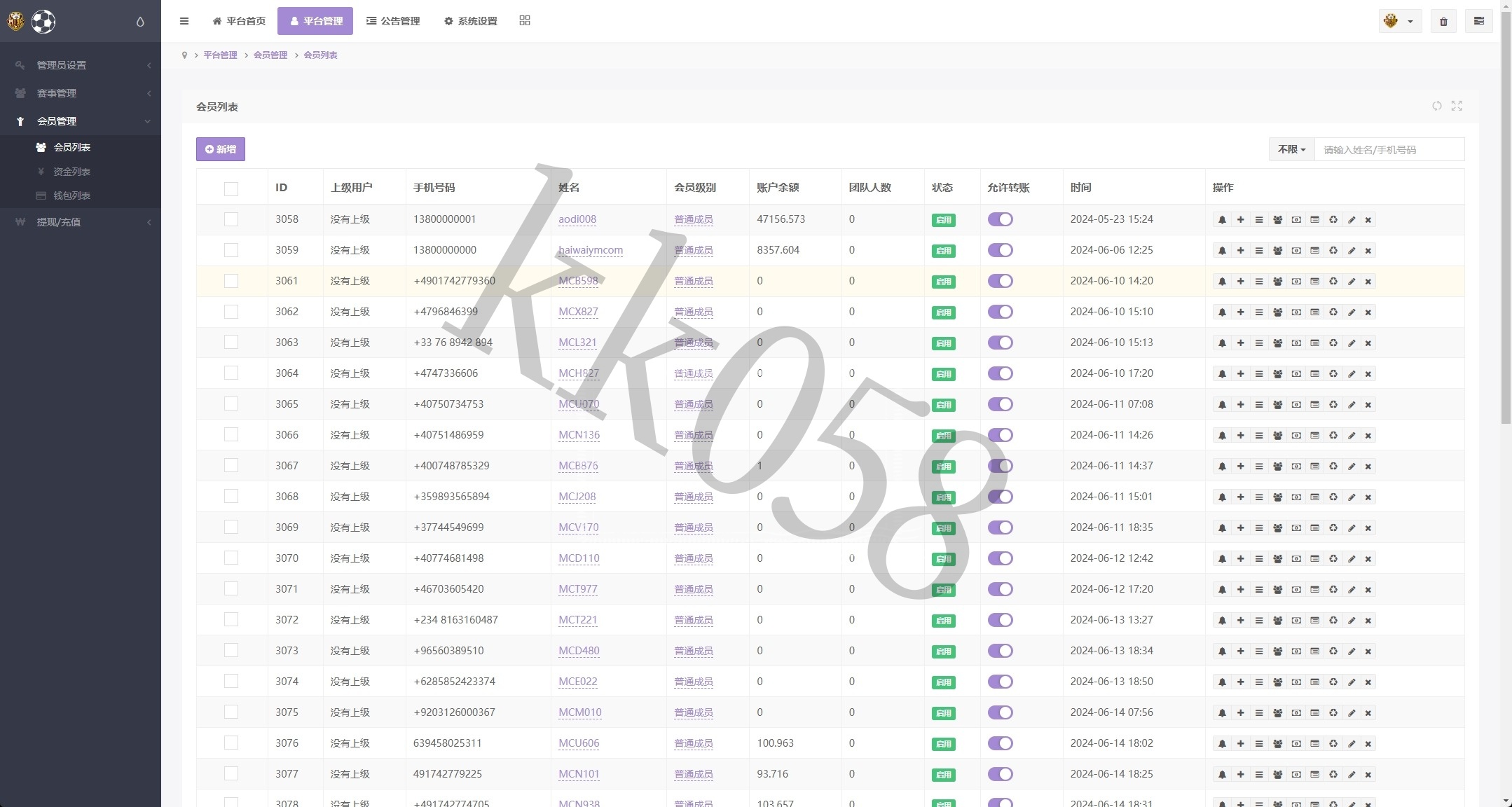Select 钱包列表 in the sidebar
Image resolution: width=1512 pixels, height=807 pixels.
pos(81,195)
